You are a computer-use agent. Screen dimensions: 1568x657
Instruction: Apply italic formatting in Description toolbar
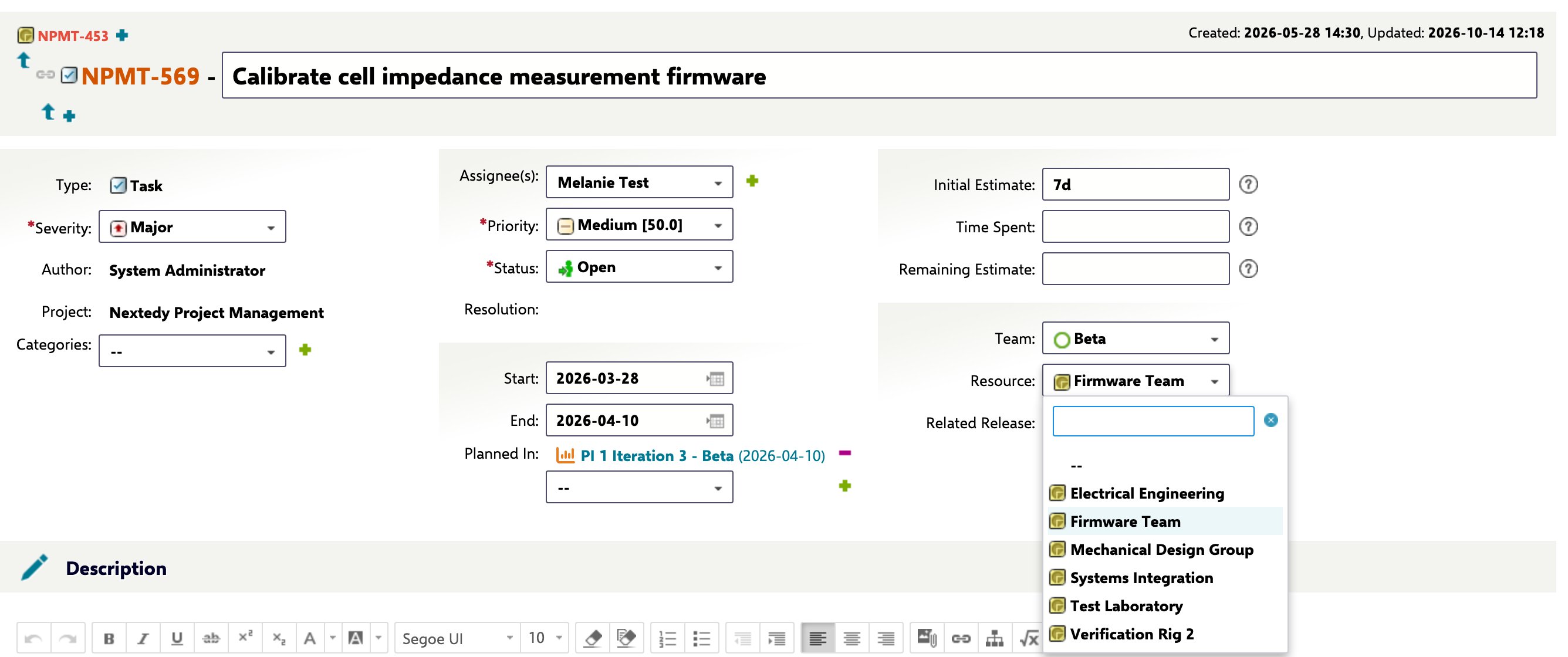143,638
